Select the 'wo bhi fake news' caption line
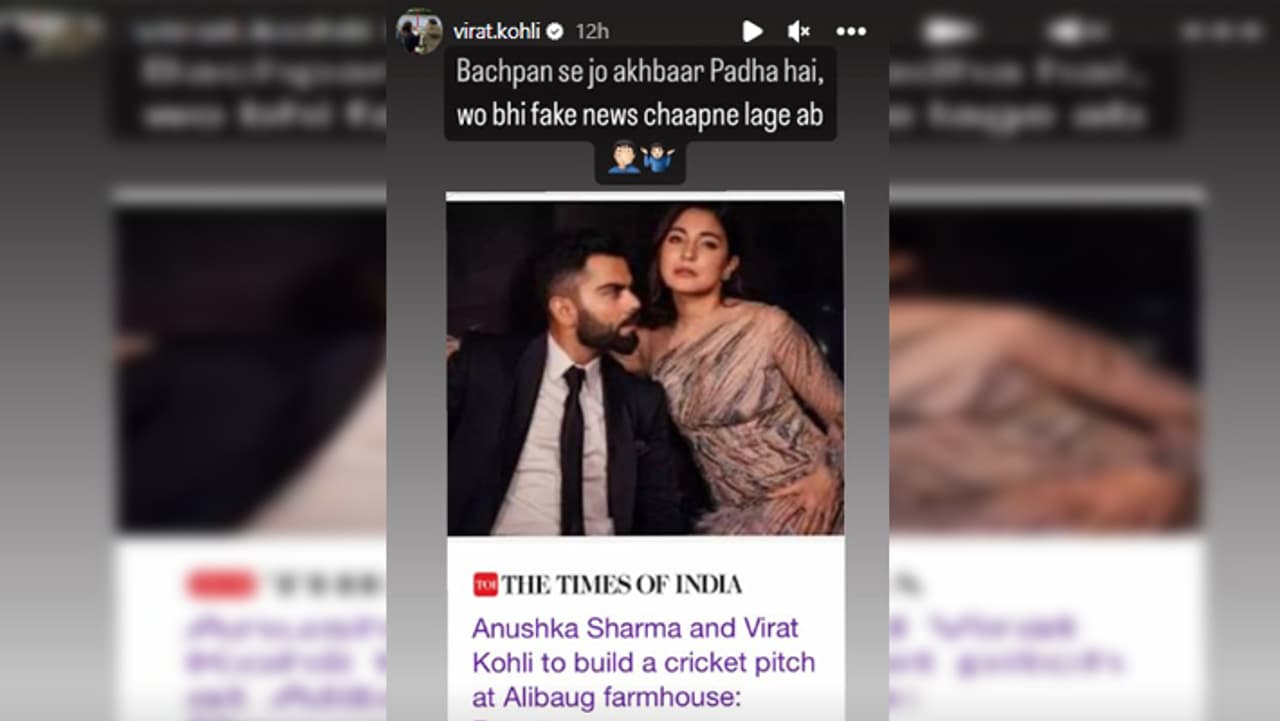 click(640, 115)
